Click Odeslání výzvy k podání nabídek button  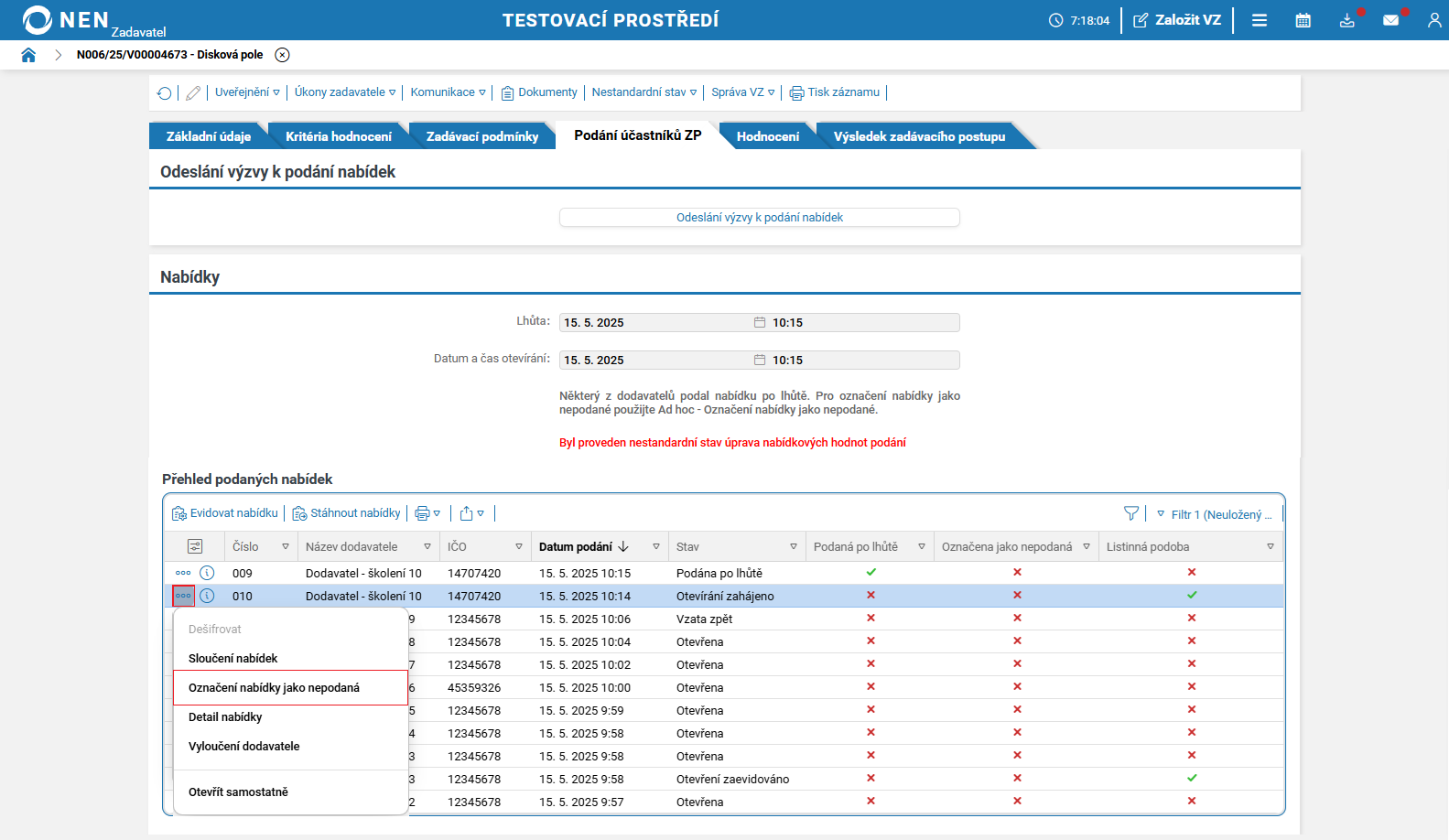click(759, 218)
